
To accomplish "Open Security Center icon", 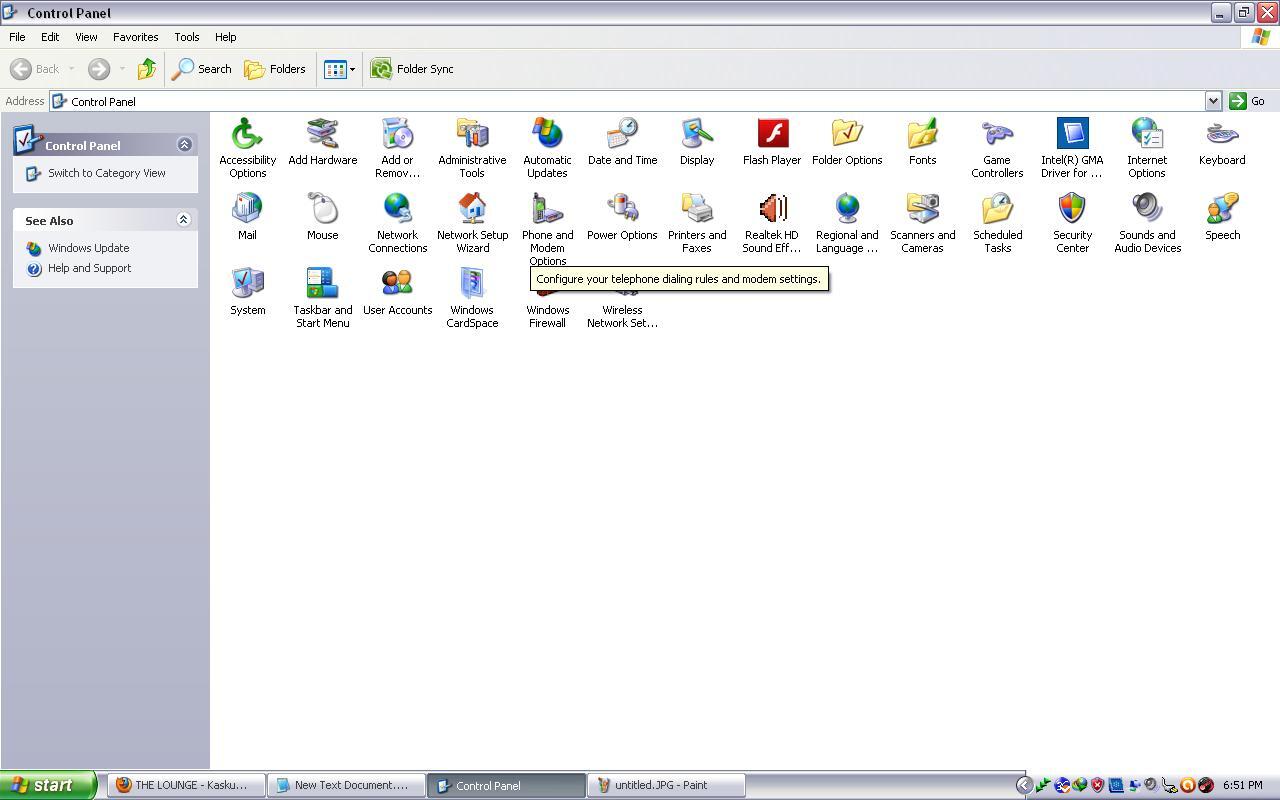I will click(x=1072, y=208).
